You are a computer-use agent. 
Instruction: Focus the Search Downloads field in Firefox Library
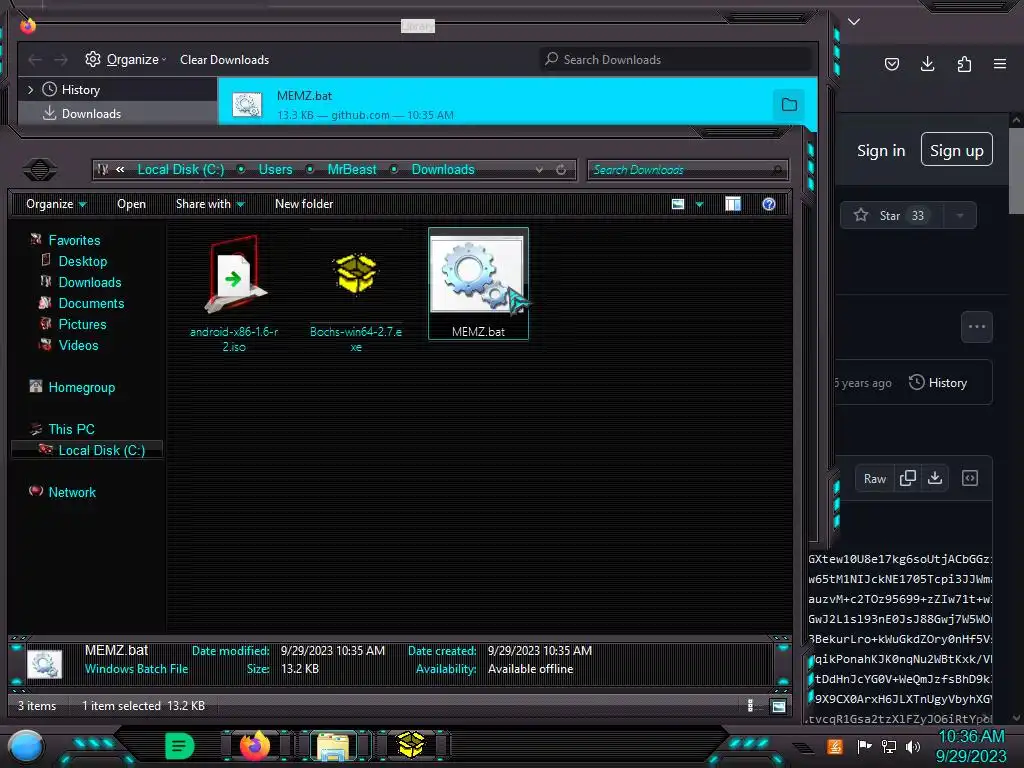(675, 59)
